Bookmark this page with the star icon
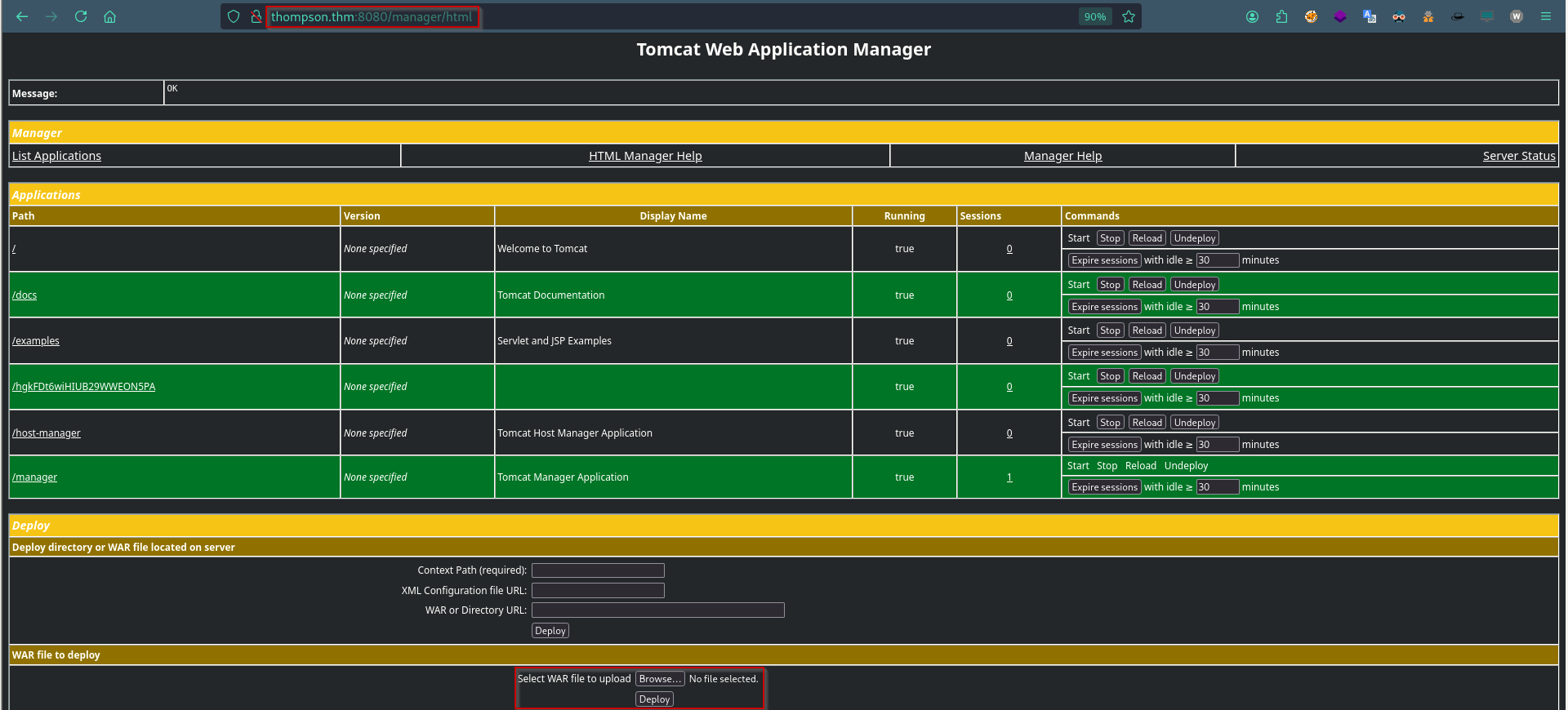Image resolution: width=1568 pixels, height=710 pixels. point(1129,16)
